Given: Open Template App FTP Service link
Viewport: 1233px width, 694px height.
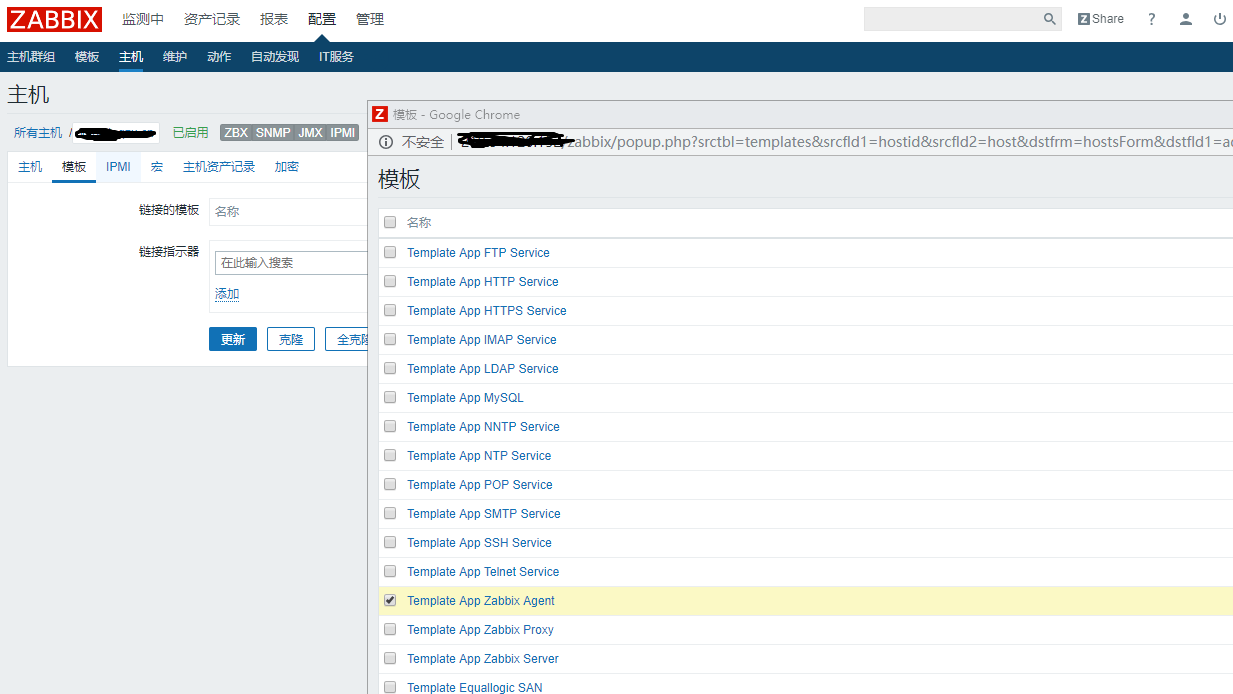Looking at the screenshot, I should (x=478, y=253).
